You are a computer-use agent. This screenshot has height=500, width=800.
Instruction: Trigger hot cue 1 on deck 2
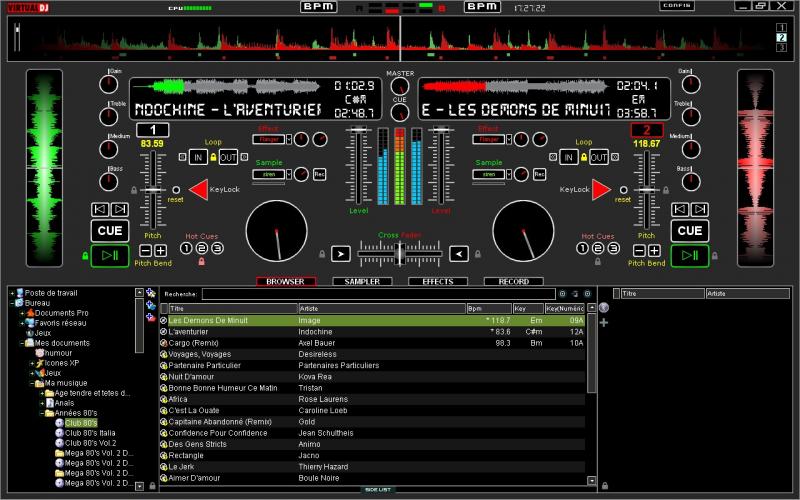pos(582,248)
